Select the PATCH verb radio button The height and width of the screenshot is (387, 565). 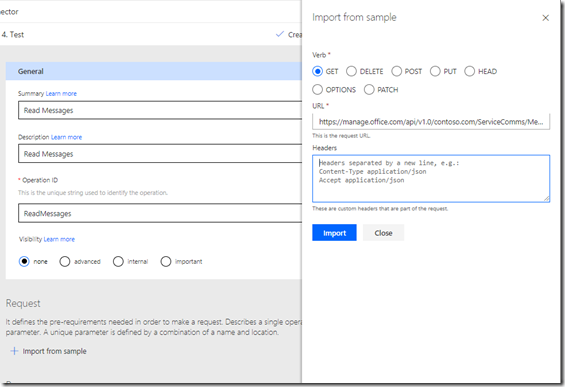tap(369, 89)
